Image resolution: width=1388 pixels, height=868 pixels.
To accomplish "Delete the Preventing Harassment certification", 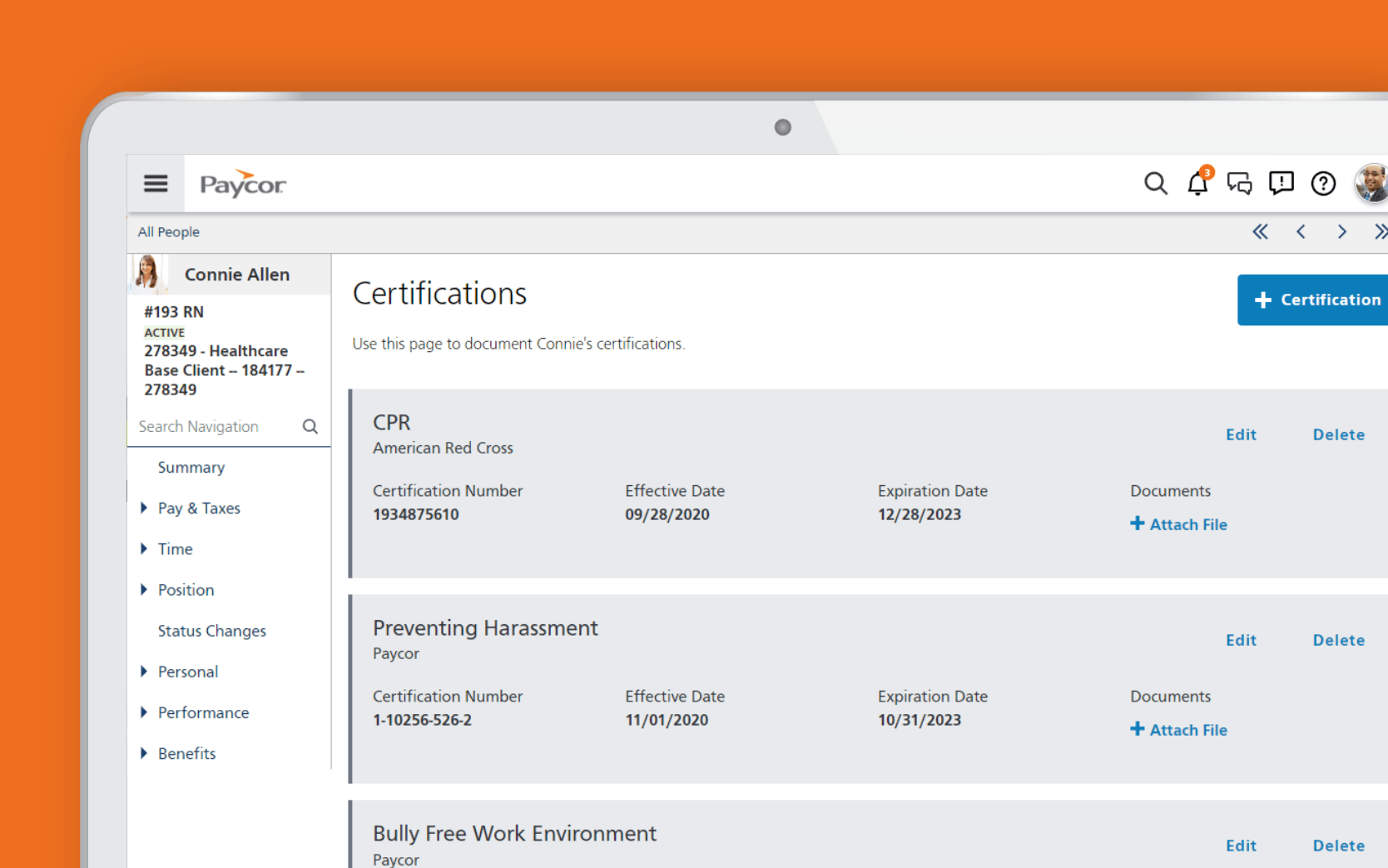I will [x=1339, y=640].
